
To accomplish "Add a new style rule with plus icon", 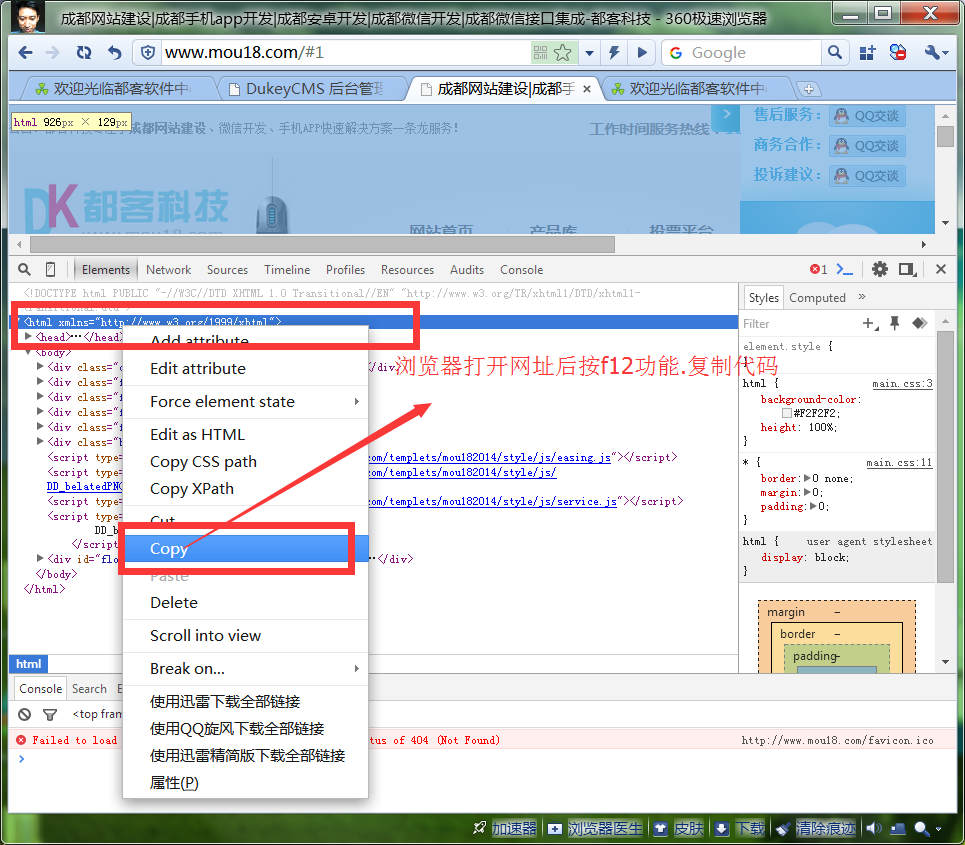I will (870, 324).
